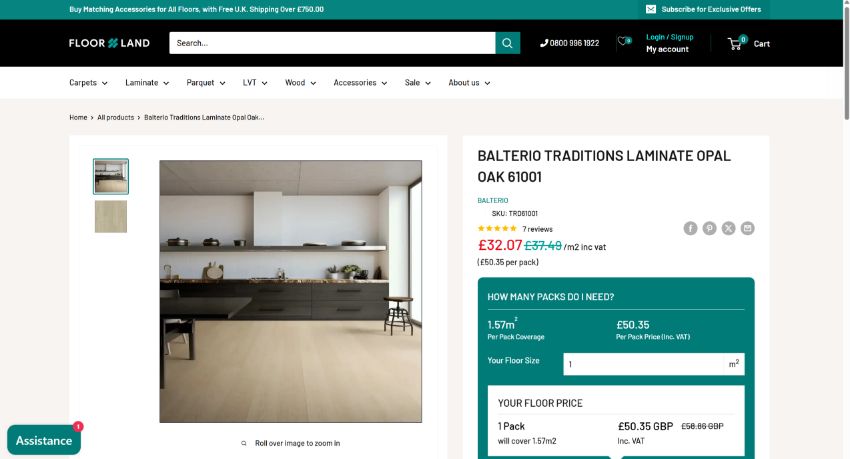The width and height of the screenshot is (850, 459).
Task: Click the Floor Land logo
Action: (x=109, y=43)
